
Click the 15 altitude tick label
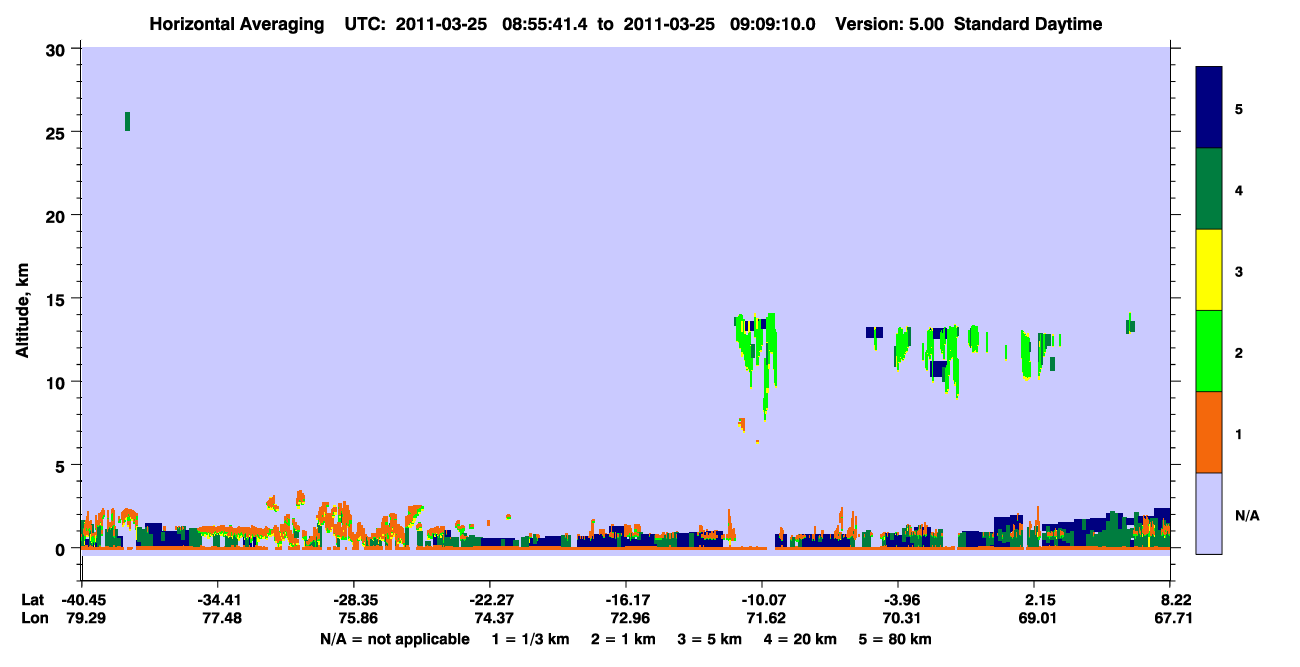tap(57, 299)
